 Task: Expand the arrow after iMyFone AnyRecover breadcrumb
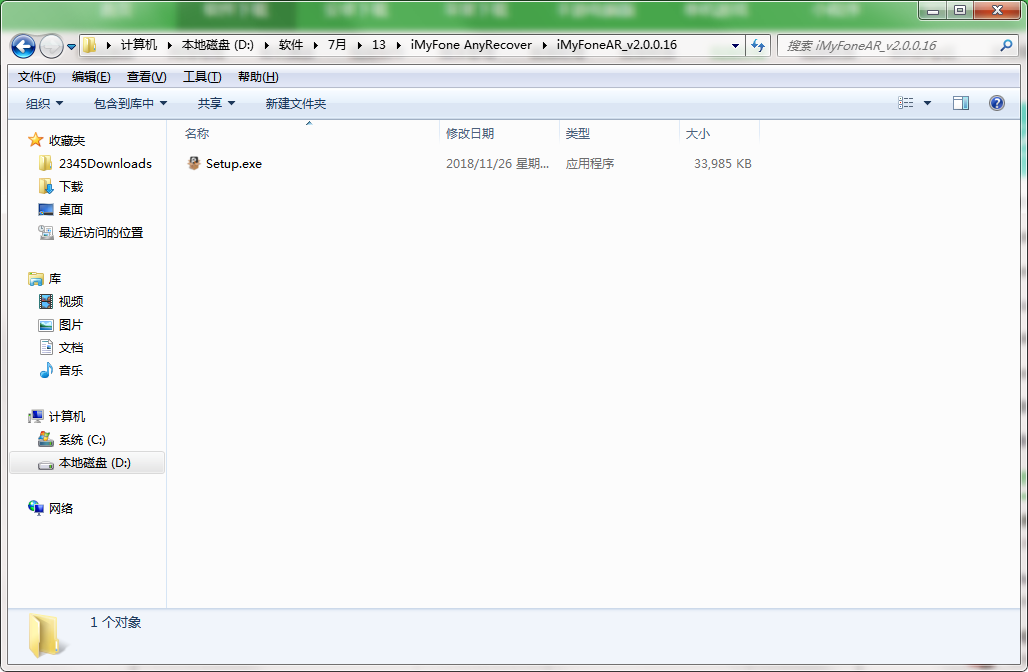[x=545, y=45]
